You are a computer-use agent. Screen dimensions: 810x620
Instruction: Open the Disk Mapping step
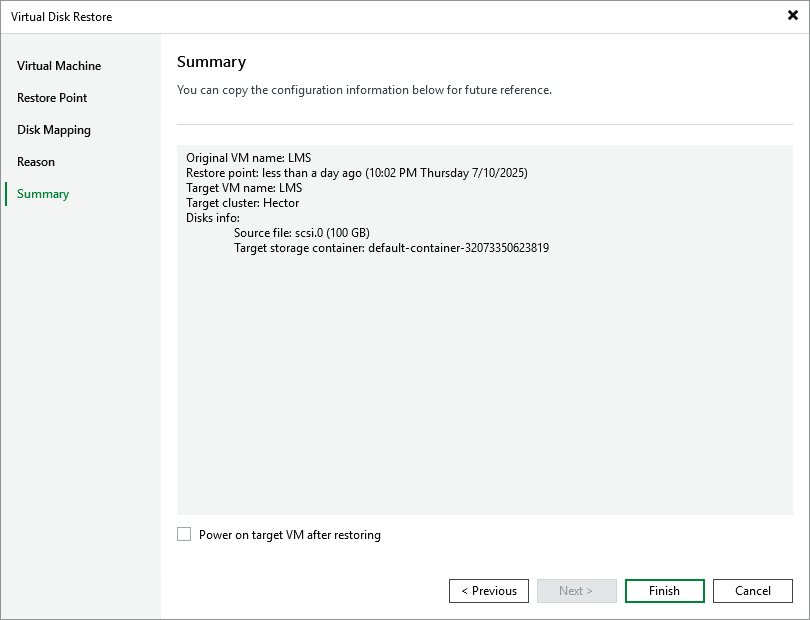(x=54, y=129)
